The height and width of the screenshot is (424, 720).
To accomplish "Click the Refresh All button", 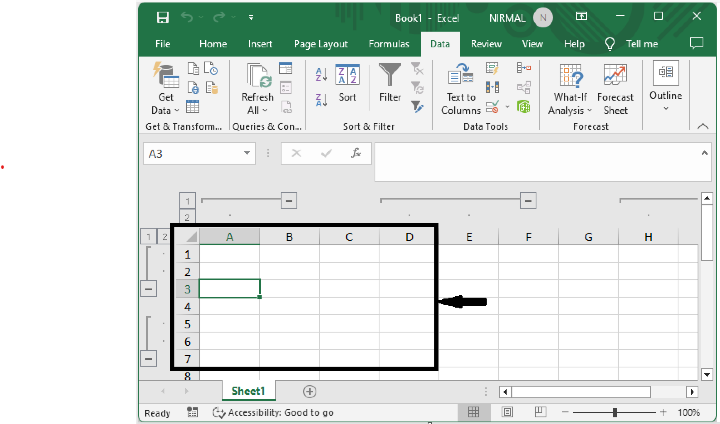I will pyautogui.click(x=257, y=89).
